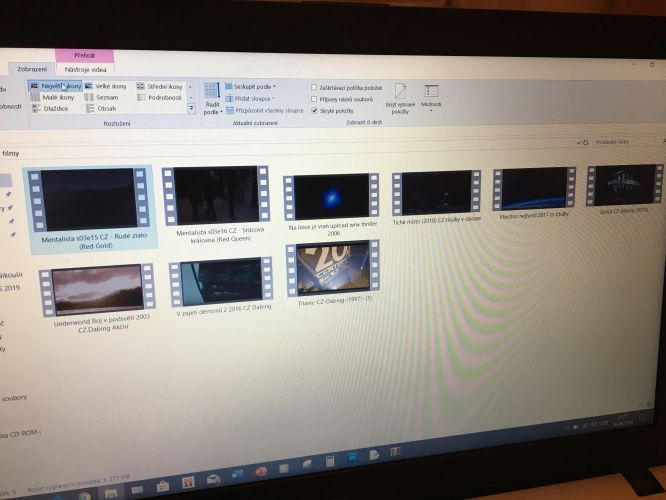Select Mentalista s03e16 Sněhová královna video
666x500 pixels.
coord(216,205)
